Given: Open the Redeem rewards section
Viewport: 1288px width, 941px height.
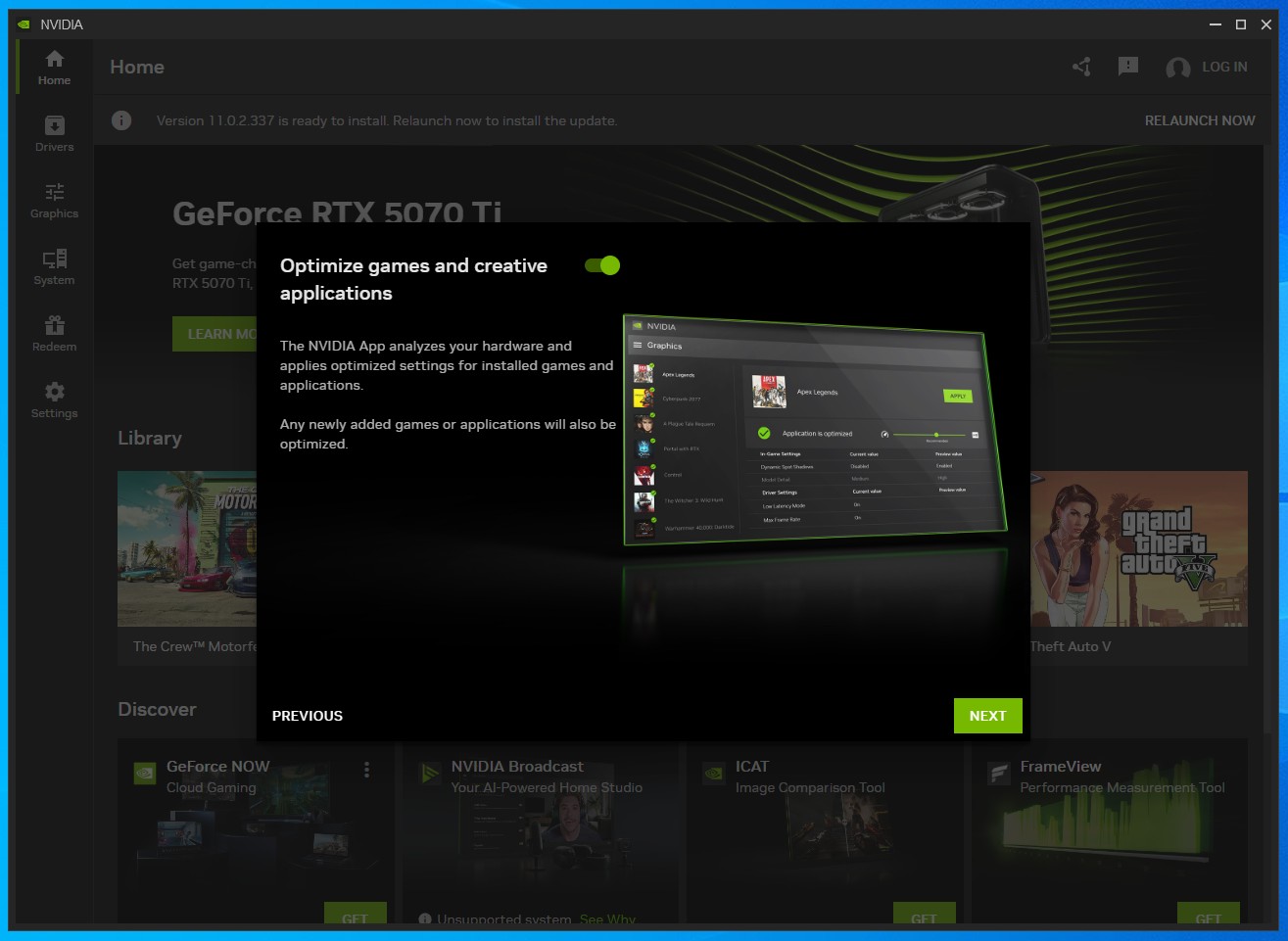Looking at the screenshot, I should point(54,334).
